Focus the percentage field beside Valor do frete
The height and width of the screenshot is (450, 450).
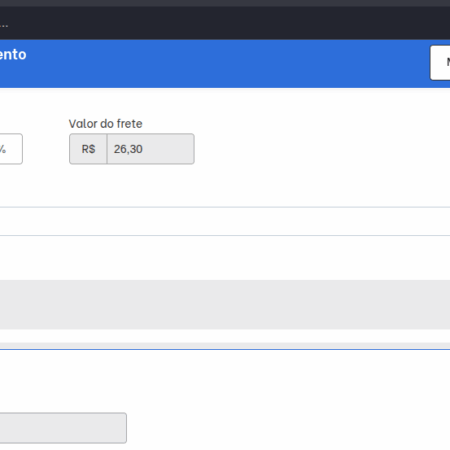pos(10,149)
